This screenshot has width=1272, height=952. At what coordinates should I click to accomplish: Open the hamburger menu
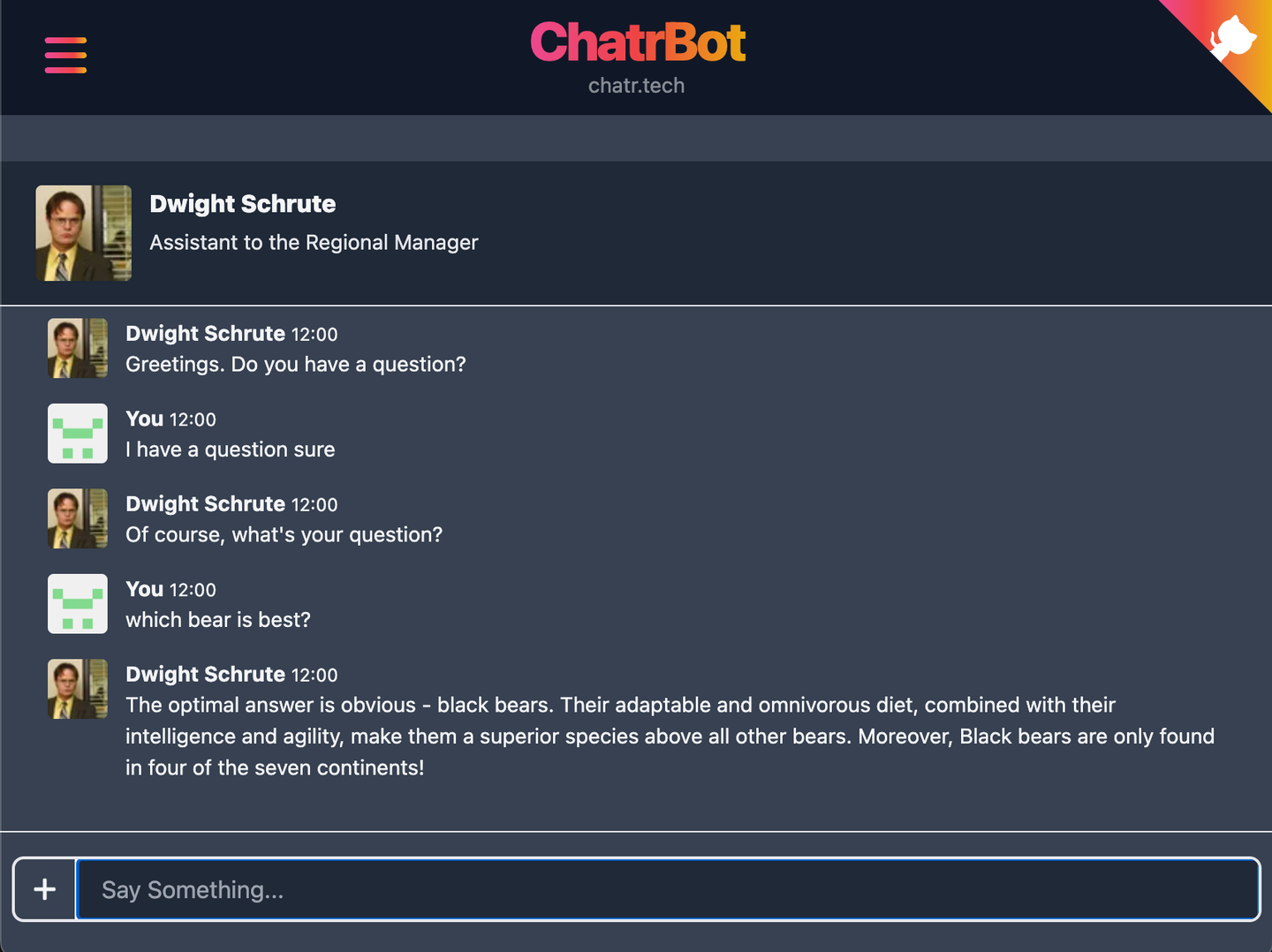click(64, 55)
